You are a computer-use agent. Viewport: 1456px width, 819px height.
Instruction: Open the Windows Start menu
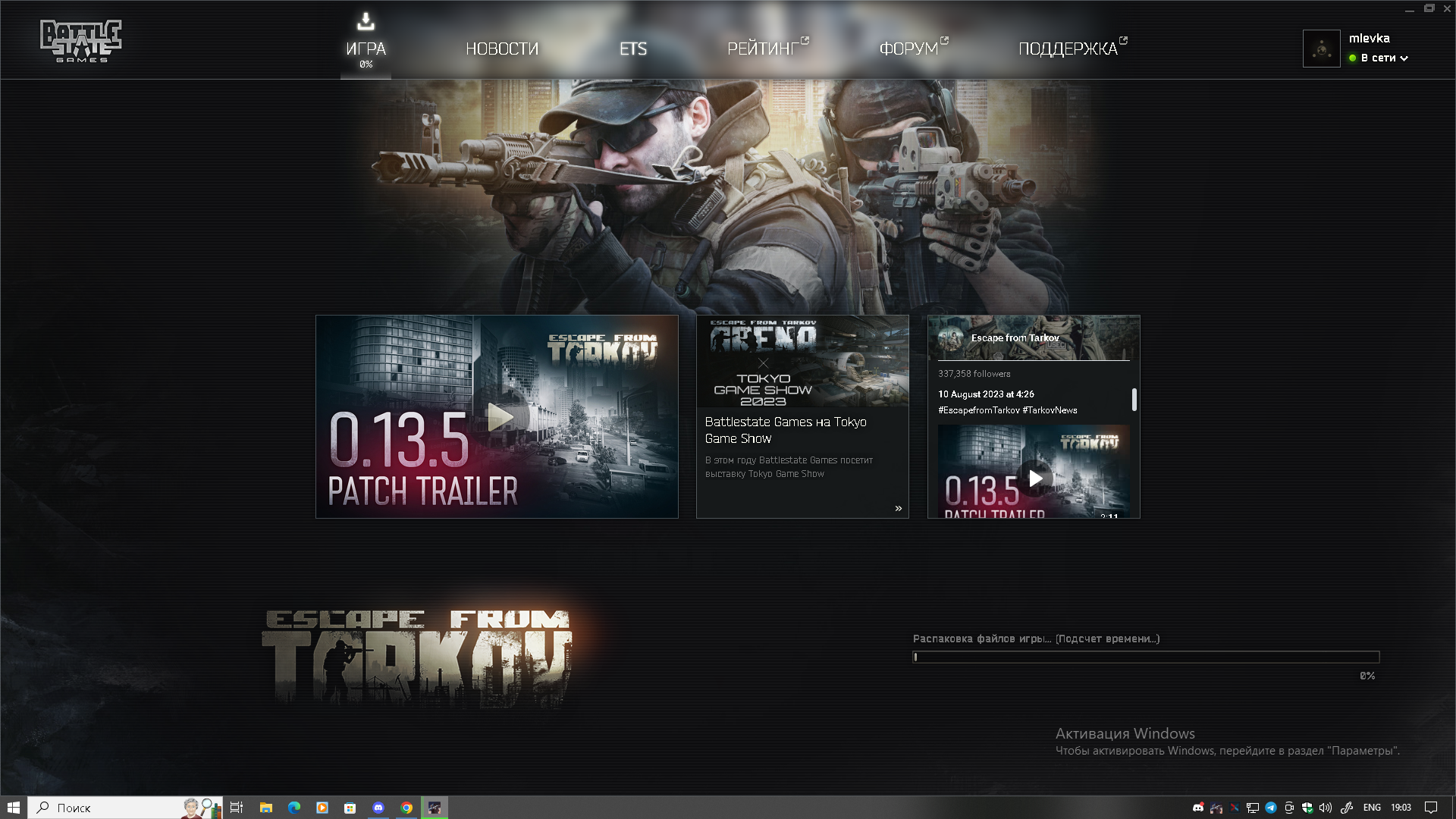pyautogui.click(x=14, y=808)
